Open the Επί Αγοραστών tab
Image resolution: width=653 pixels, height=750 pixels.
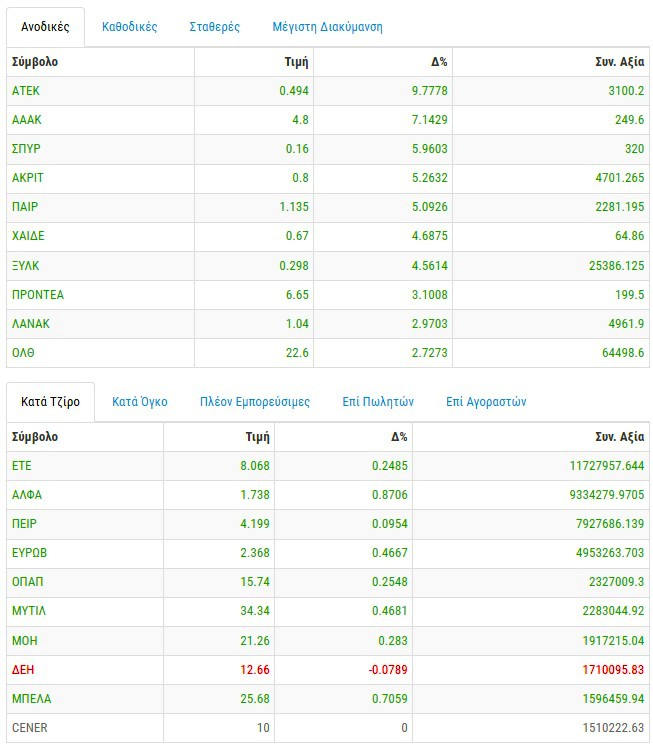486,402
